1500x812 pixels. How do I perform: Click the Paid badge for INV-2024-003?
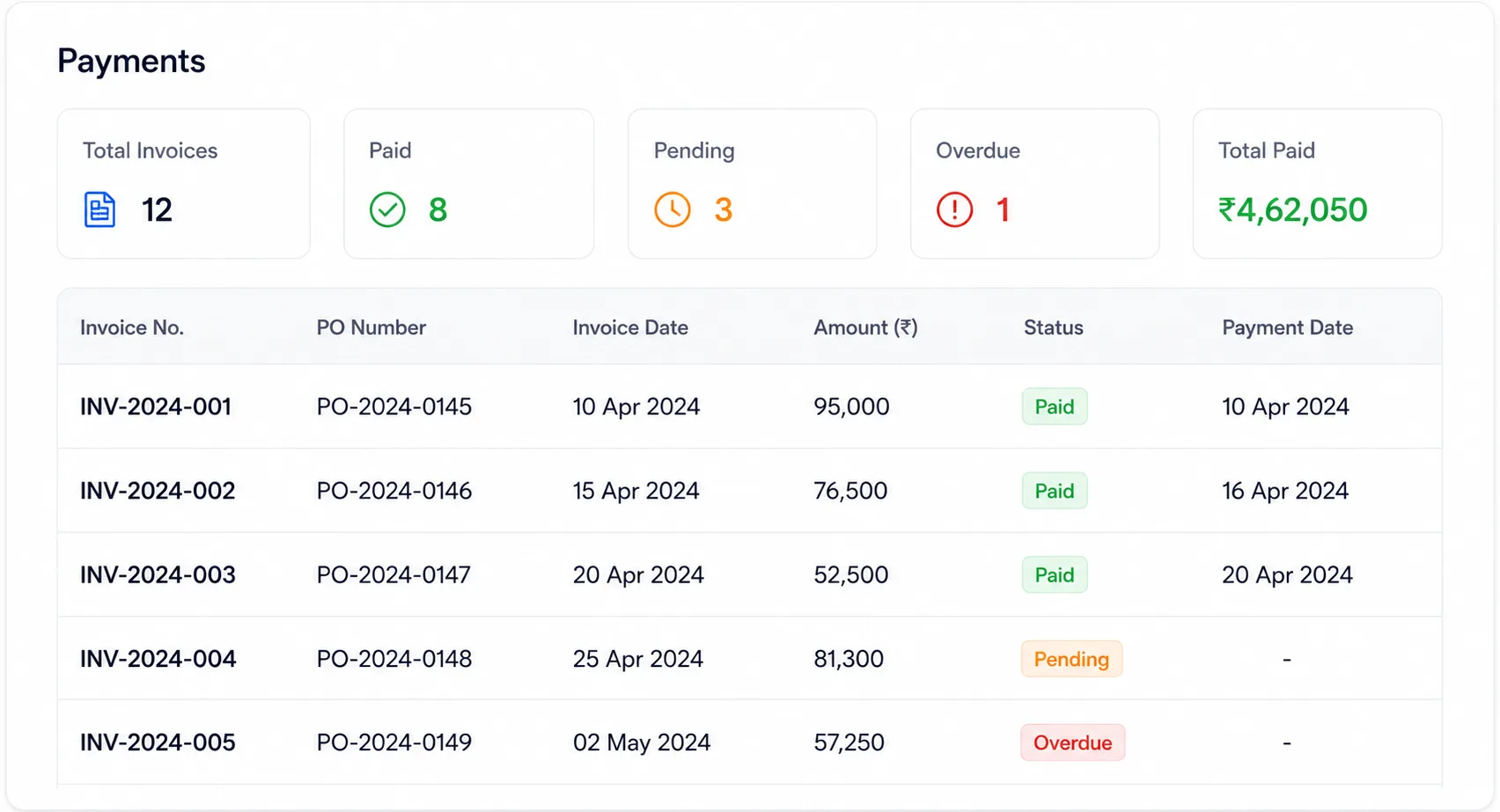click(x=1055, y=574)
